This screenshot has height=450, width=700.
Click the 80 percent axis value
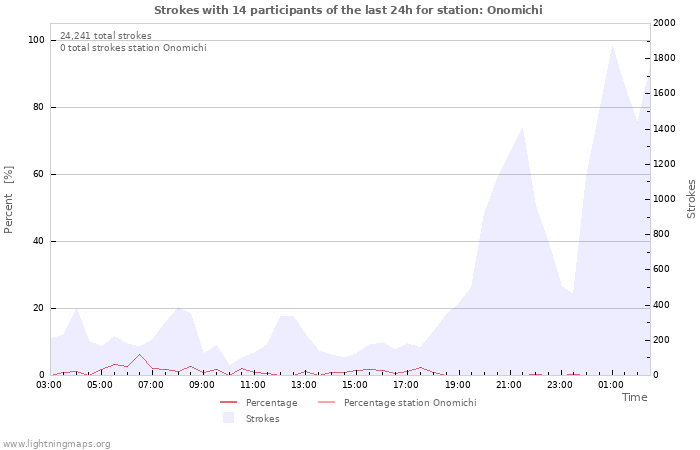[x=38, y=107]
